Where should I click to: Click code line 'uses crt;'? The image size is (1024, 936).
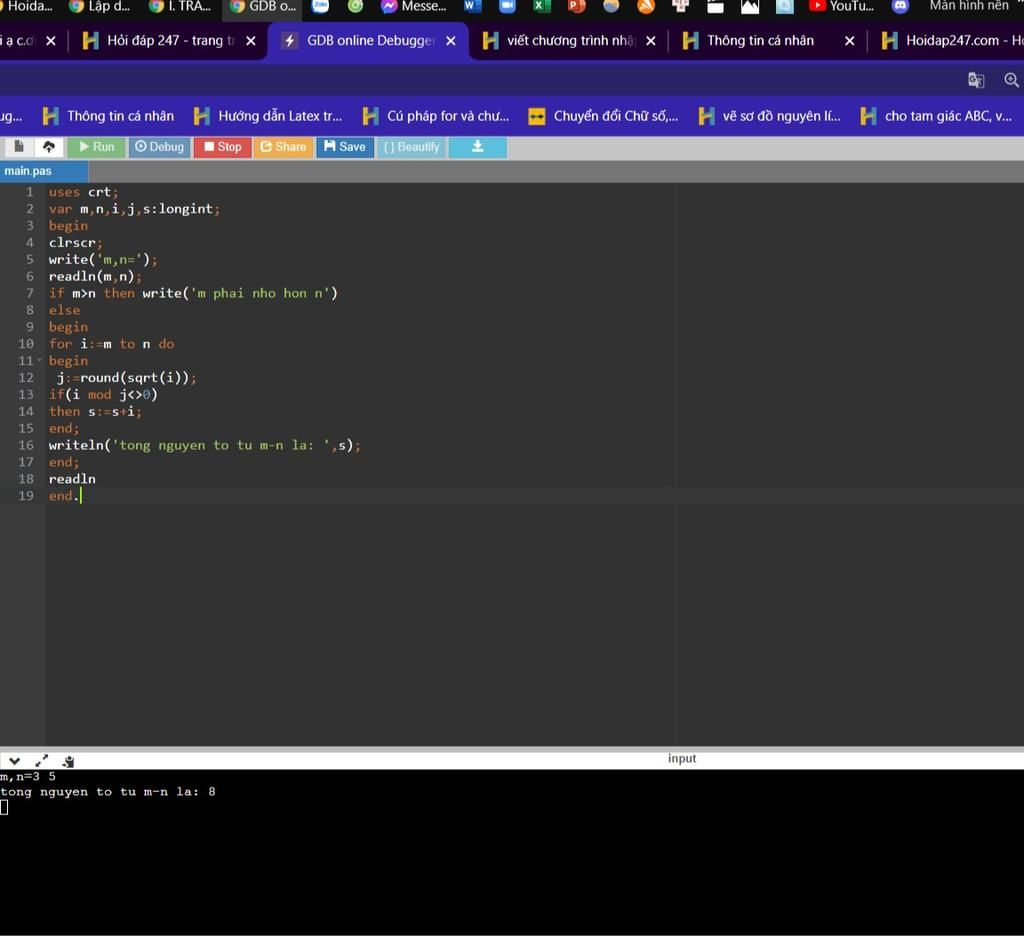click(84, 192)
